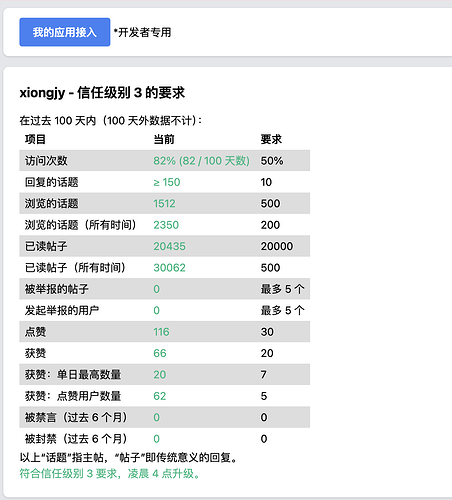Image resolution: width=452 pixels, height=500 pixels.
Task: Click the value 1512
Action: pyautogui.click(x=164, y=204)
